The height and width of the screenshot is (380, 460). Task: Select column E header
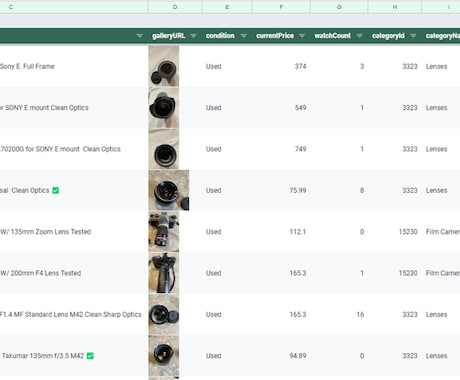pyautogui.click(x=227, y=7)
